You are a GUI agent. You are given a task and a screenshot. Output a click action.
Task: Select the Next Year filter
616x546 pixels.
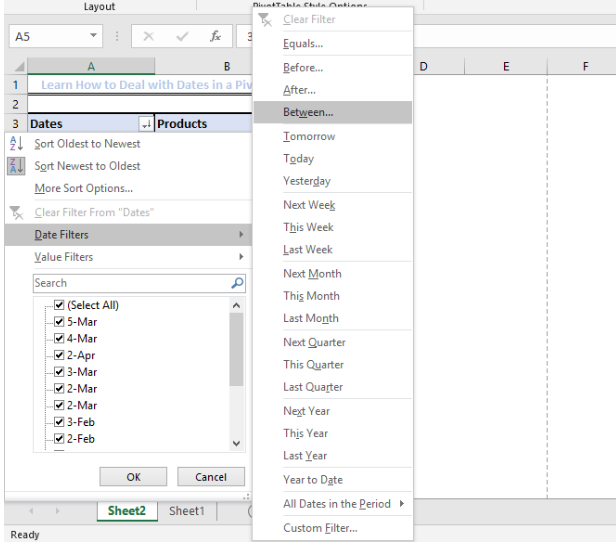(x=333, y=411)
